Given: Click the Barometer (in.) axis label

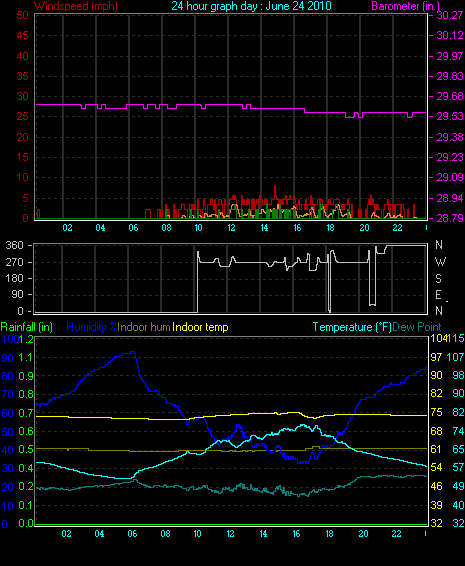Looking at the screenshot, I should pos(405,6).
